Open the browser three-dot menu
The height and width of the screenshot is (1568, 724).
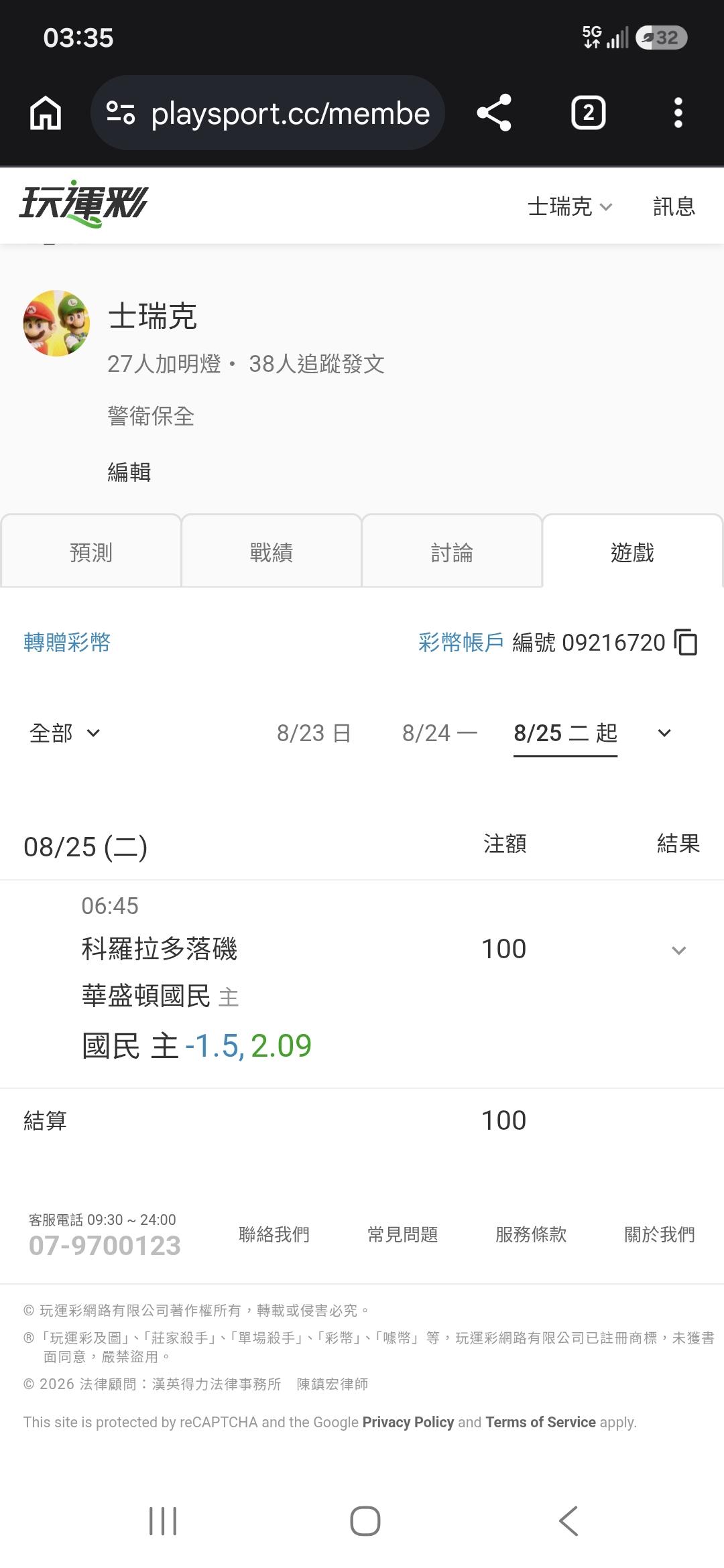click(x=678, y=113)
